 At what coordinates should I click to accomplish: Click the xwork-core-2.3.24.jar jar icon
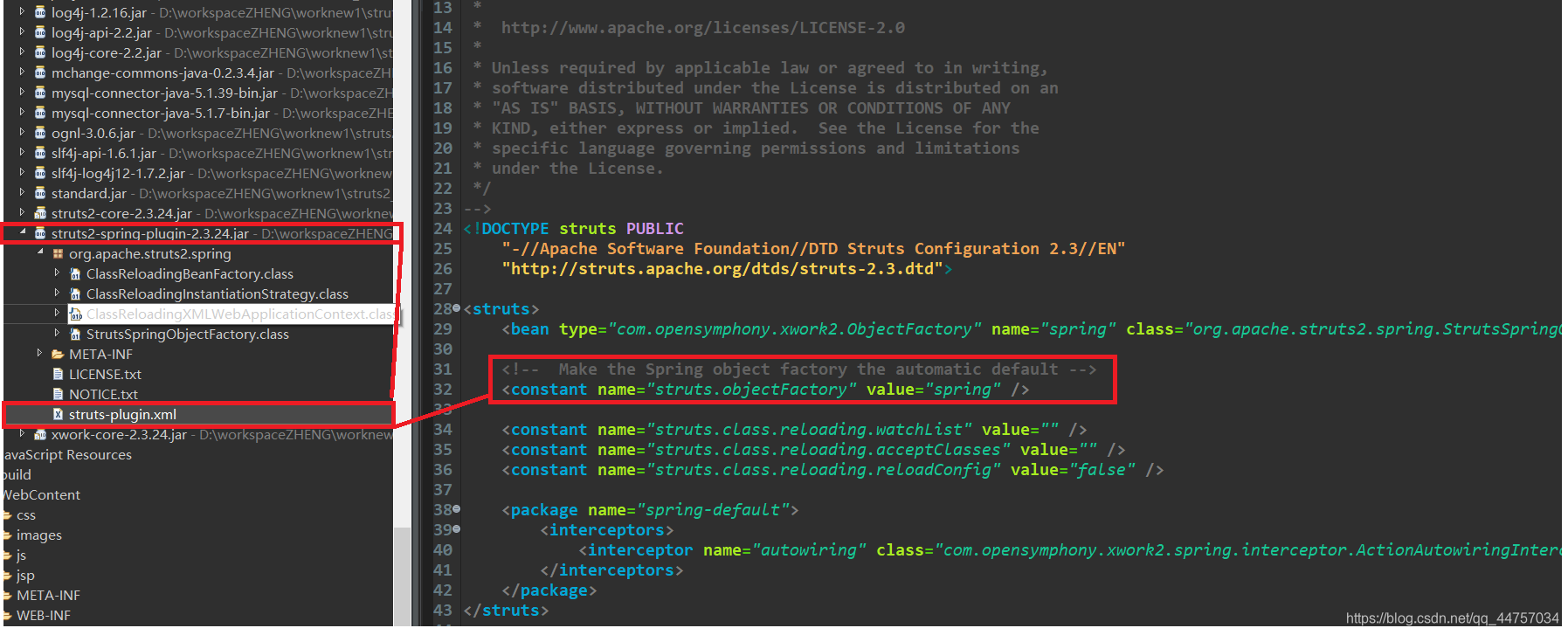tap(40, 434)
